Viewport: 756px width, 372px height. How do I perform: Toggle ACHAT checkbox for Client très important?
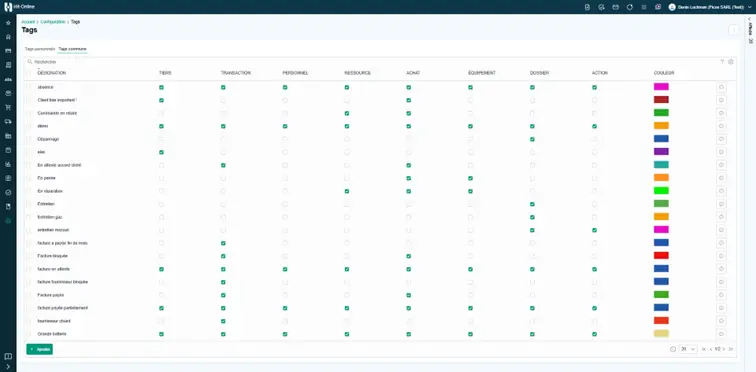pos(409,100)
